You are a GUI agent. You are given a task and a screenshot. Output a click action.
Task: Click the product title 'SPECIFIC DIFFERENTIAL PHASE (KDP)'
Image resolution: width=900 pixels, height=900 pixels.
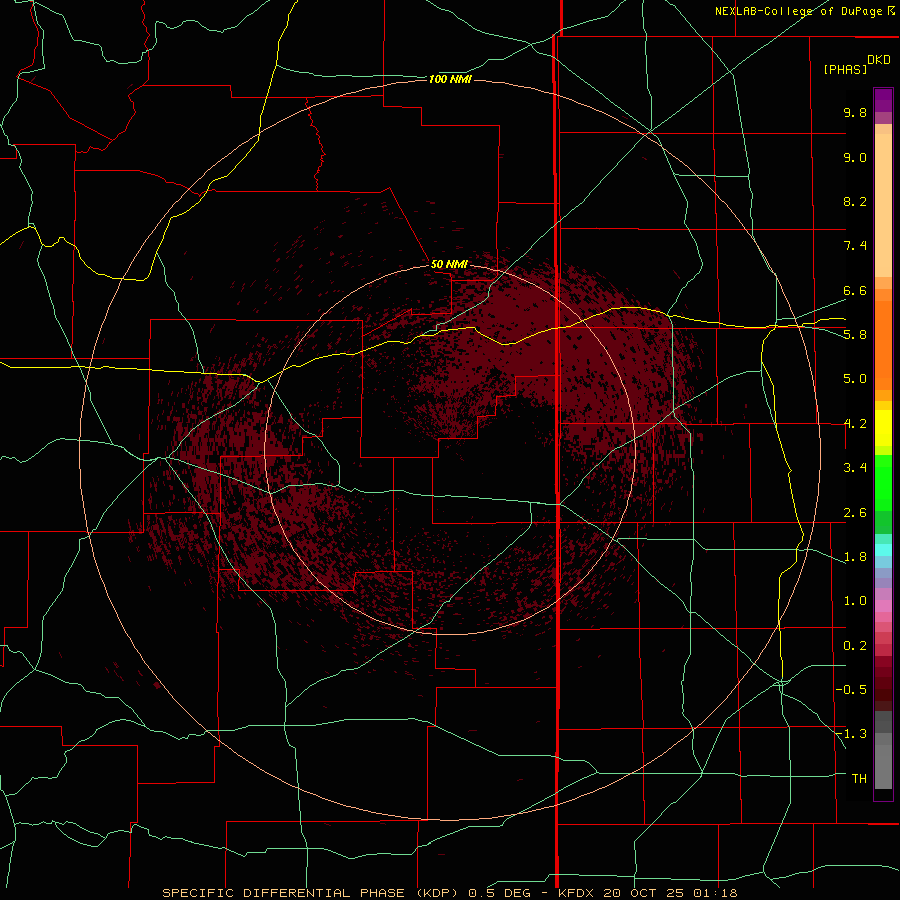[x=310, y=893]
